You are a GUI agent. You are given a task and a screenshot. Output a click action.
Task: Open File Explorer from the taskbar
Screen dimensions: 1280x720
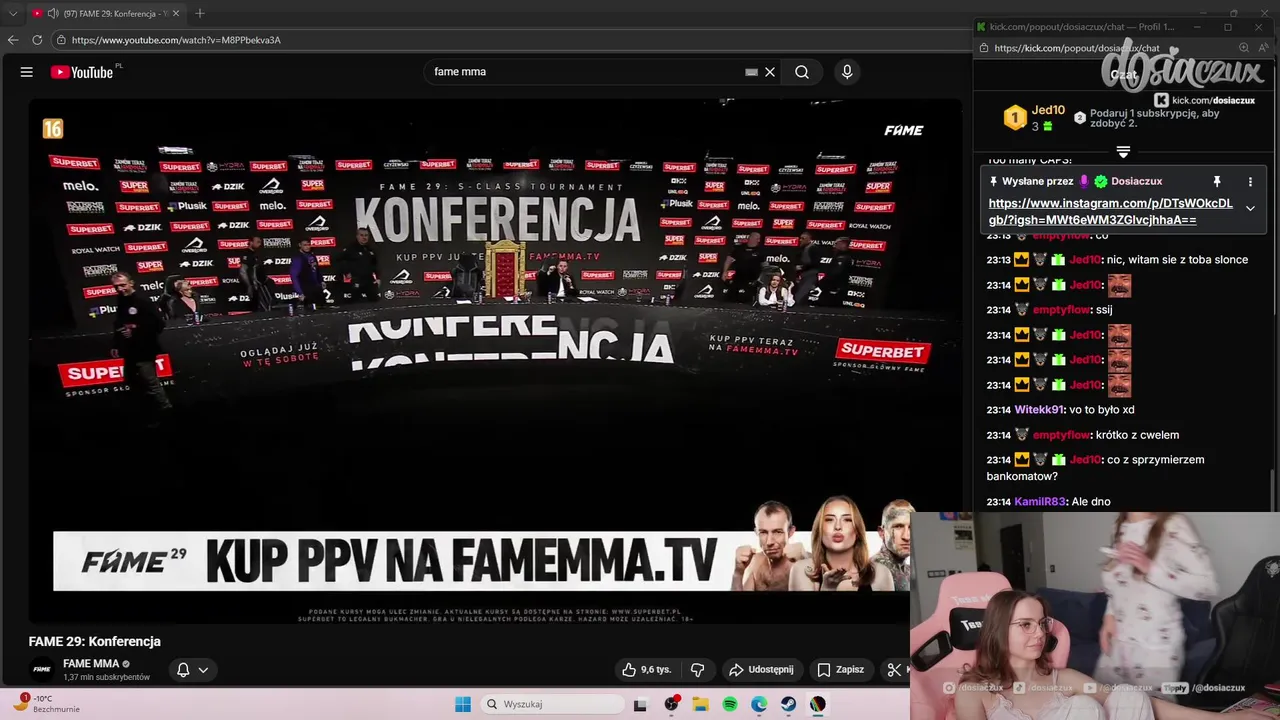pos(700,704)
